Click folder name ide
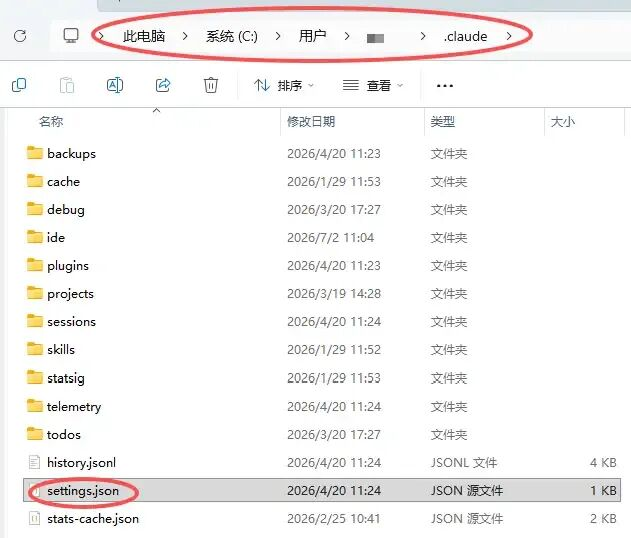Image resolution: width=632 pixels, height=538 pixels. click(56, 238)
